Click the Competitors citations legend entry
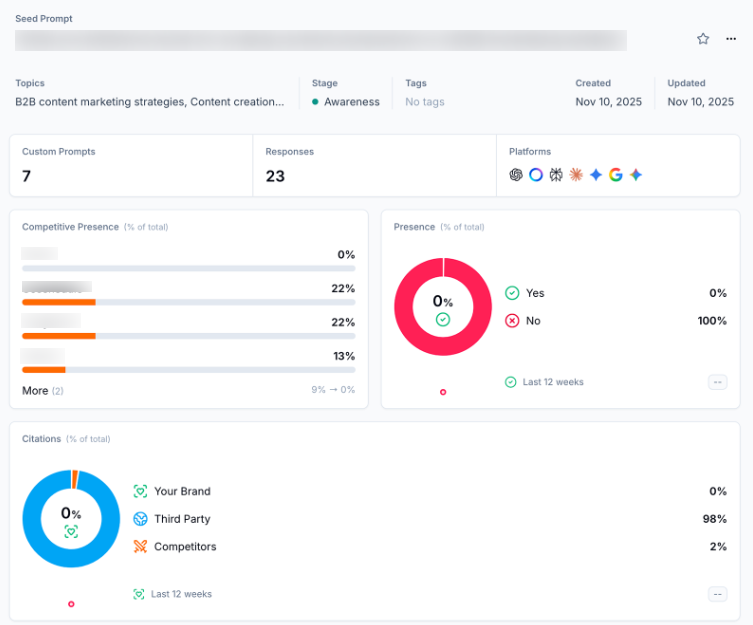Viewport: 753px width, 625px height. pyautogui.click(x=184, y=547)
